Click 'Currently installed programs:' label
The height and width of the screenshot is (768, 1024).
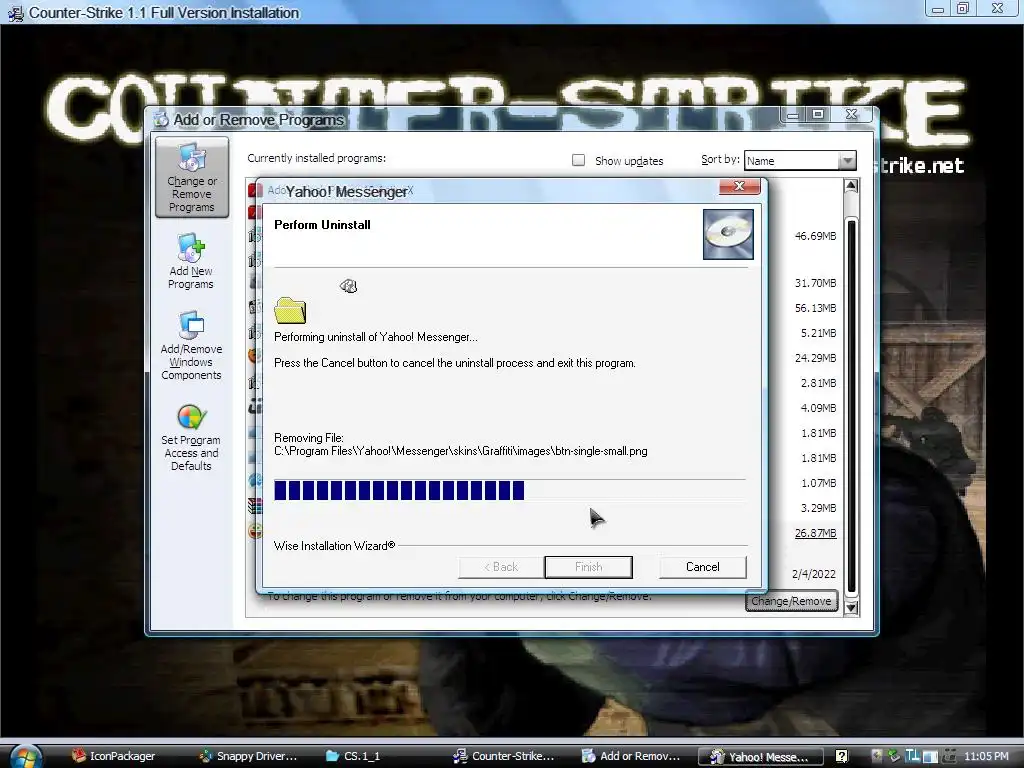[316, 158]
